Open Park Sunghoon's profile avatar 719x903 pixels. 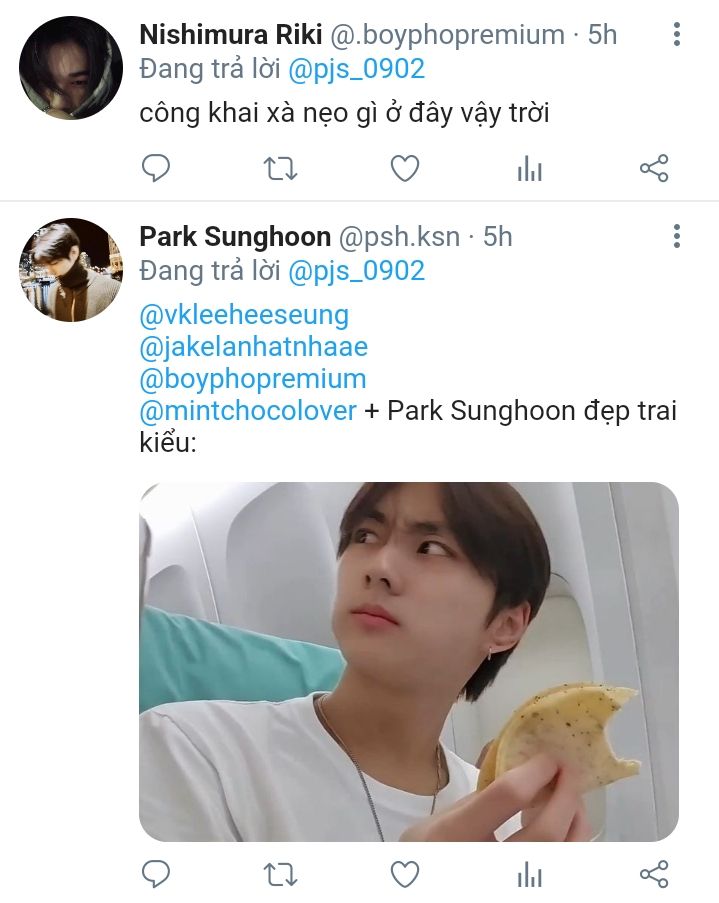tap(71, 270)
